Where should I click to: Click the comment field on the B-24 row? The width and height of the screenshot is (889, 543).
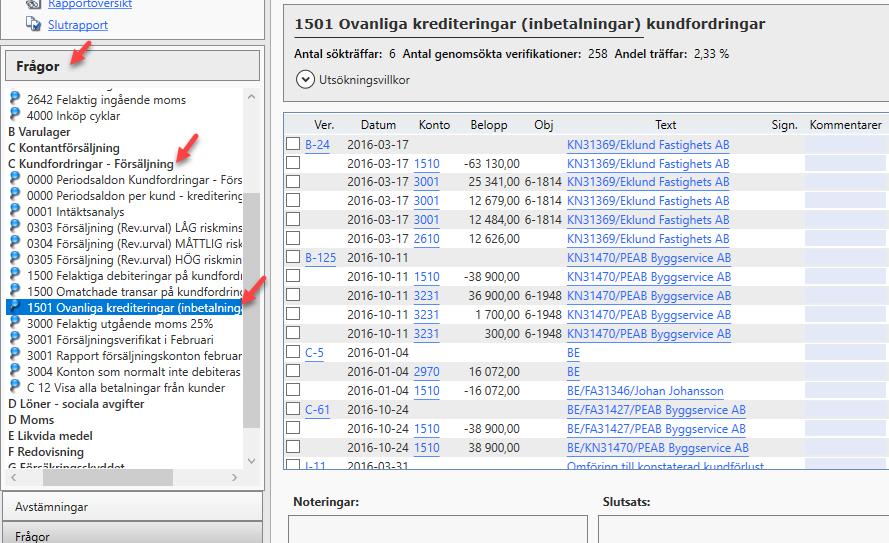coord(846,145)
